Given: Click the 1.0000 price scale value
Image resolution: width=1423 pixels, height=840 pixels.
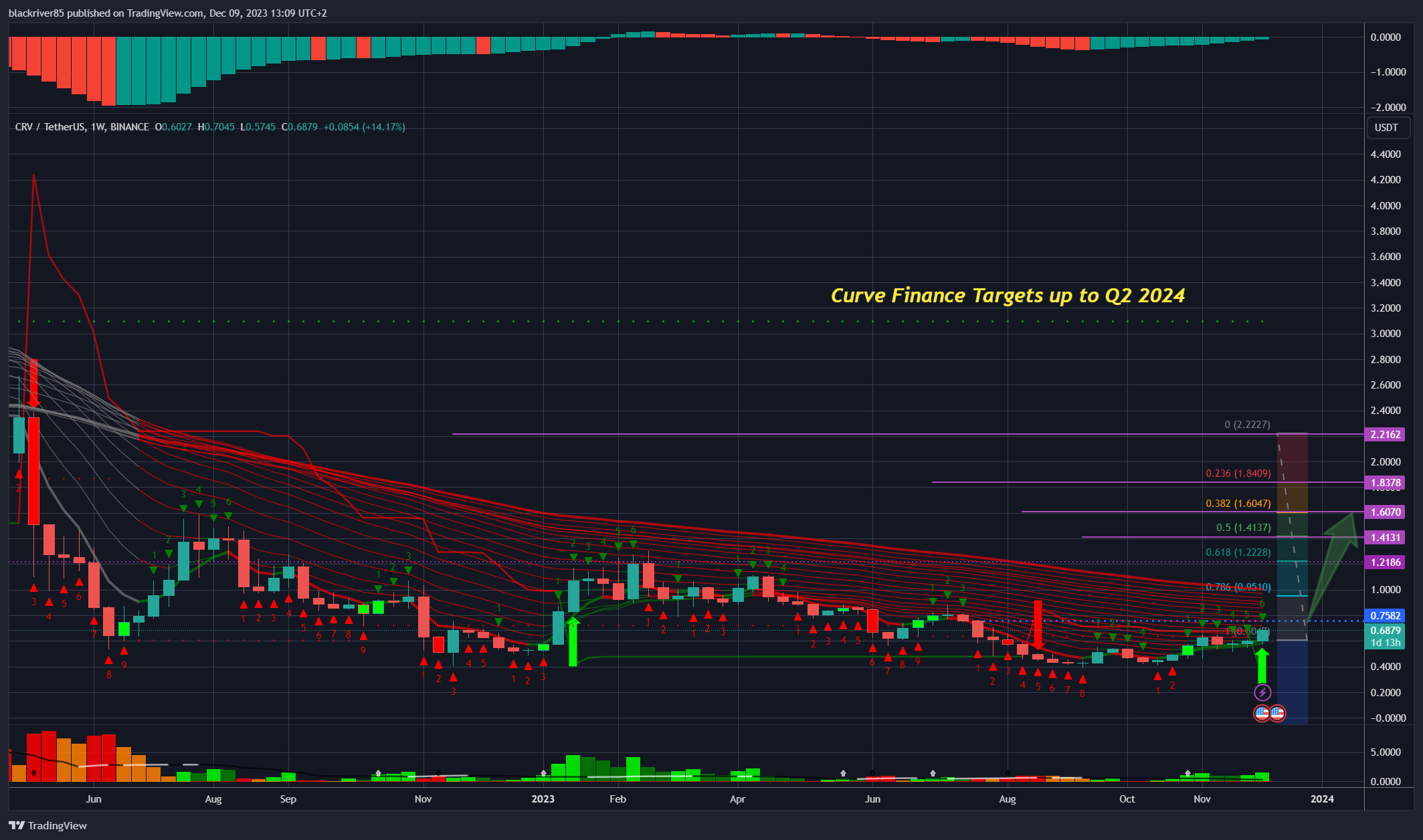Looking at the screenshot, I should pos(1386,590).
